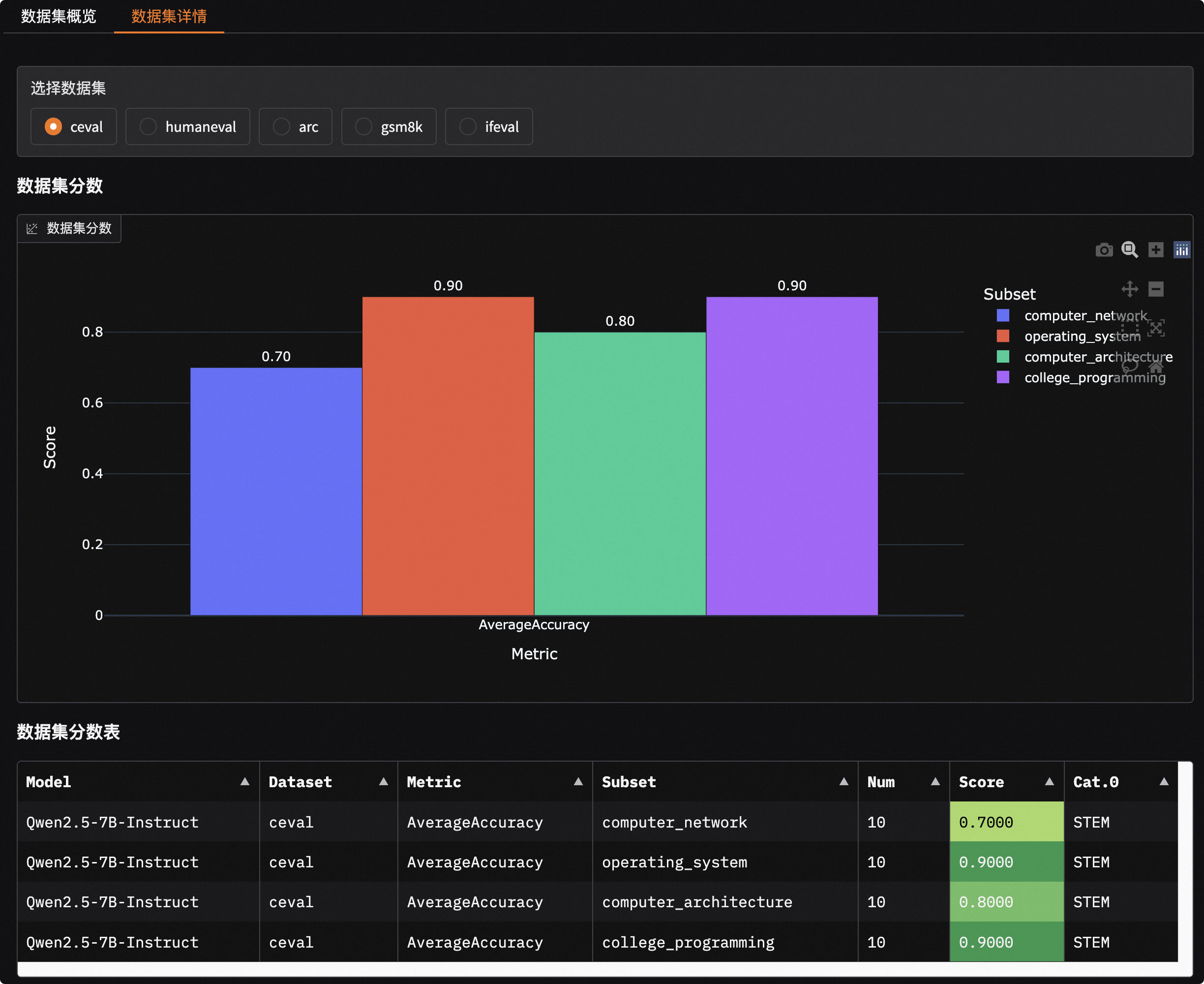Click the purple college_programming legend swatch

1003,377
